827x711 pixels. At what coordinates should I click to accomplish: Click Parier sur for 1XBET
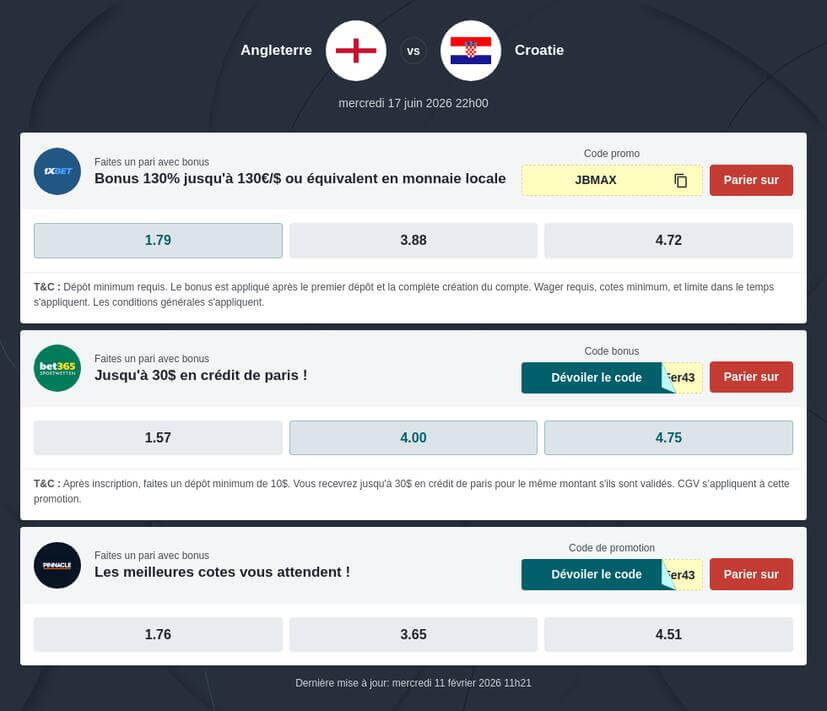pyautogui.click(x=751, y=180)
